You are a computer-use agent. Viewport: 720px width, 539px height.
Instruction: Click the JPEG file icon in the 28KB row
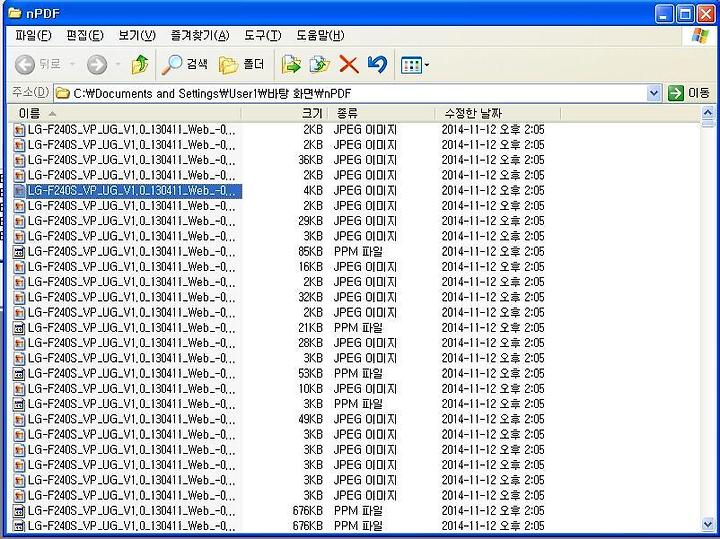[19, 343]
